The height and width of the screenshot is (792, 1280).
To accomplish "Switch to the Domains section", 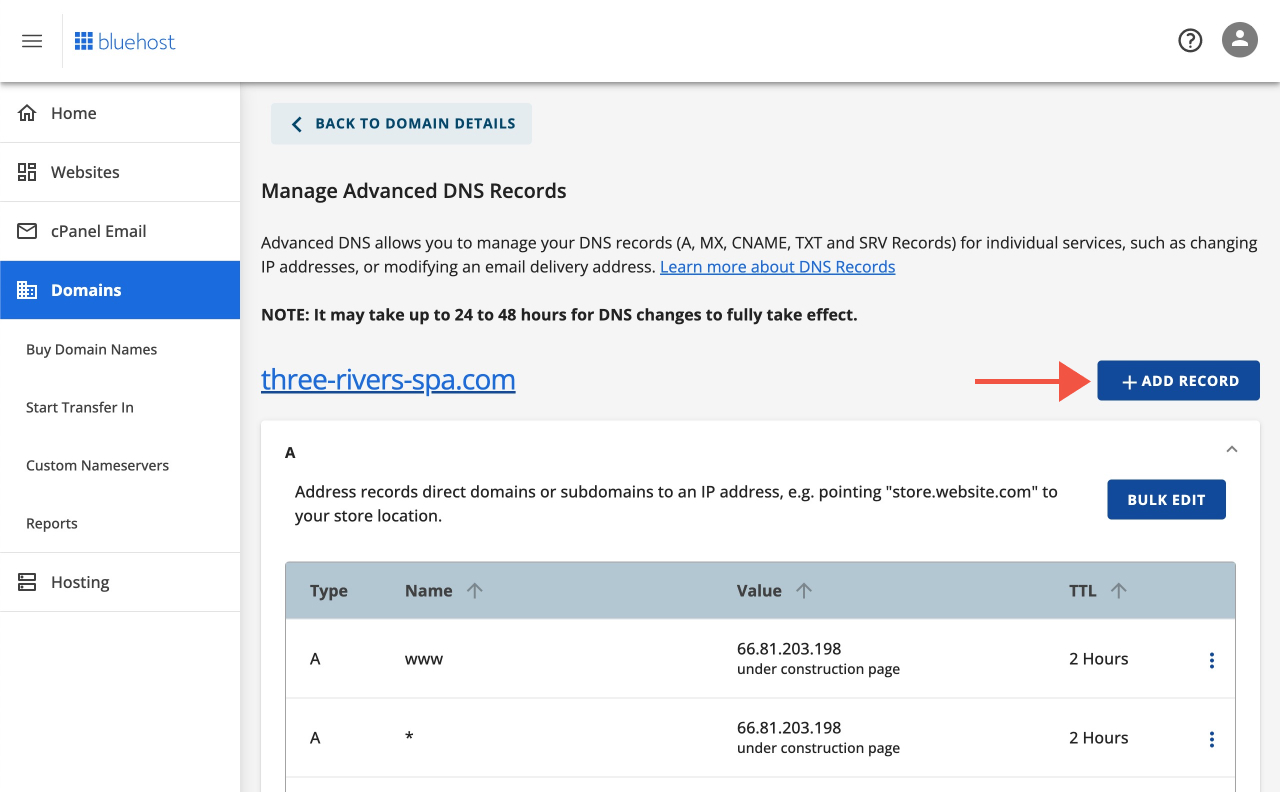I will [x=86, y=289].
